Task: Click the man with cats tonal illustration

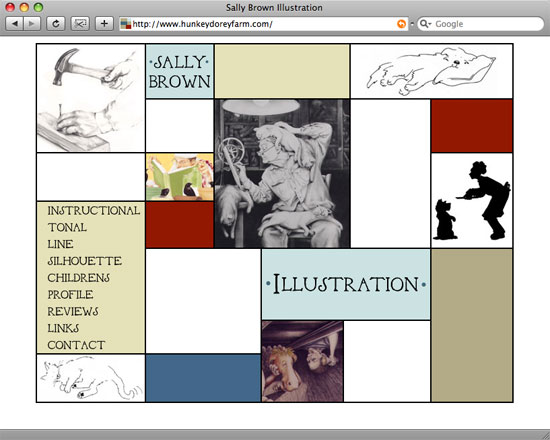Action: coord(282,174)
